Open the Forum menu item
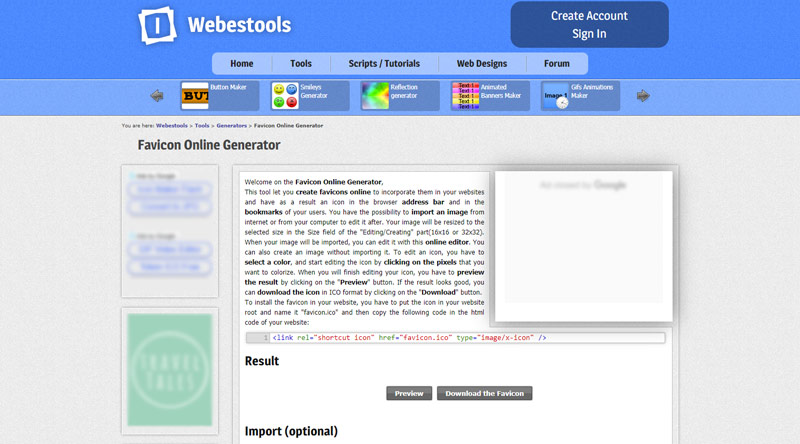This screenshot has height=444, width=800. pyautogui.click(x=557, y=64)
